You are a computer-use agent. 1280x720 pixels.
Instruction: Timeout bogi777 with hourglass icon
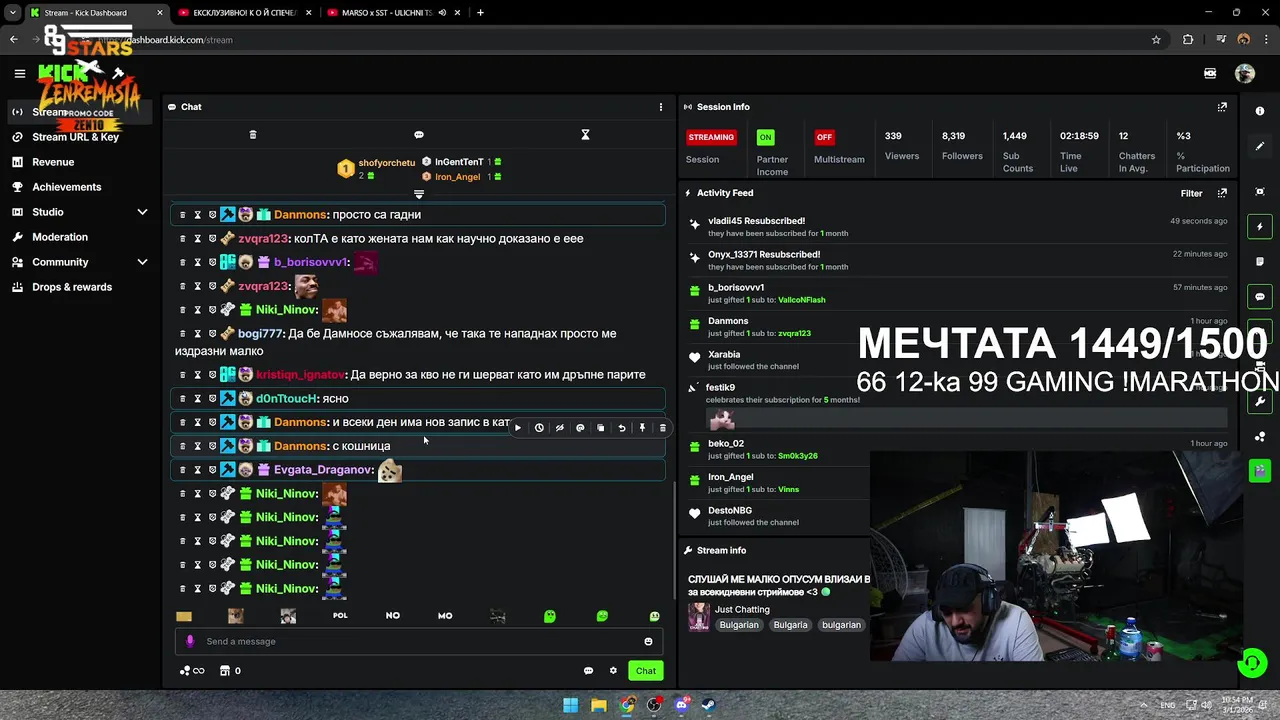pyautogui.click(x=197, y=334)
